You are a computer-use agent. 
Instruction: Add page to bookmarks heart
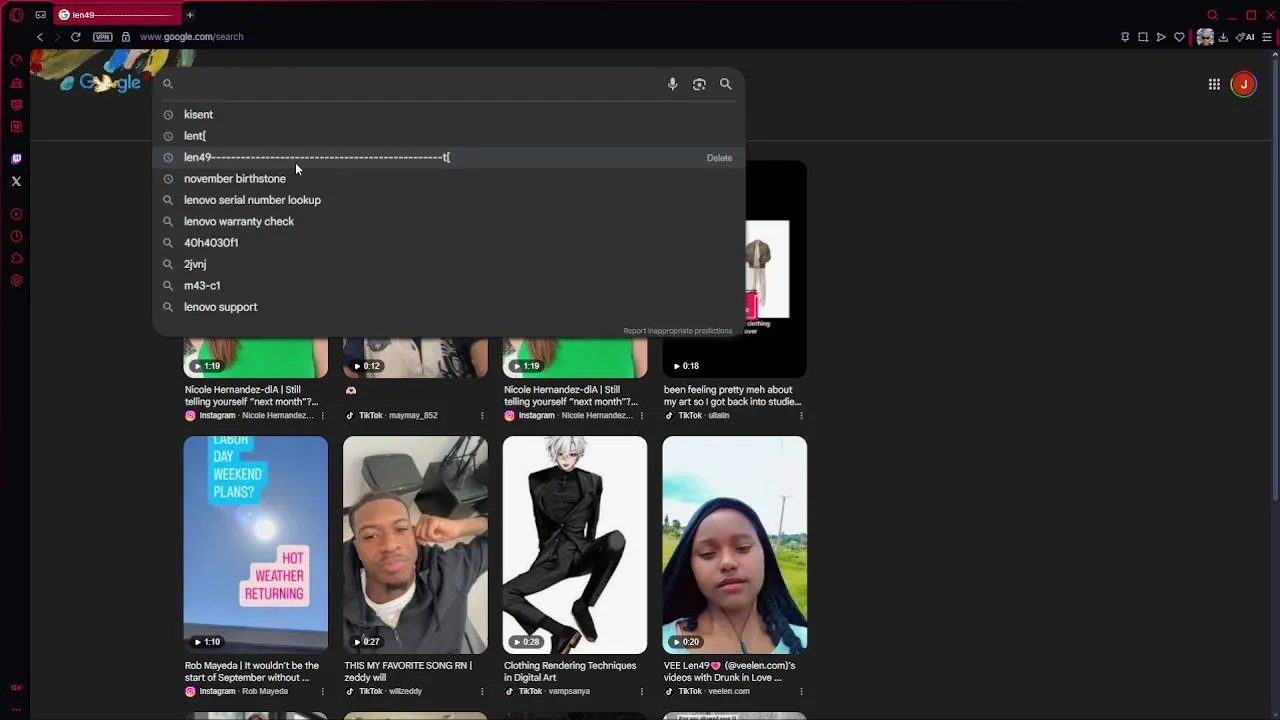pyautogui.click(x=1179, y=37)
